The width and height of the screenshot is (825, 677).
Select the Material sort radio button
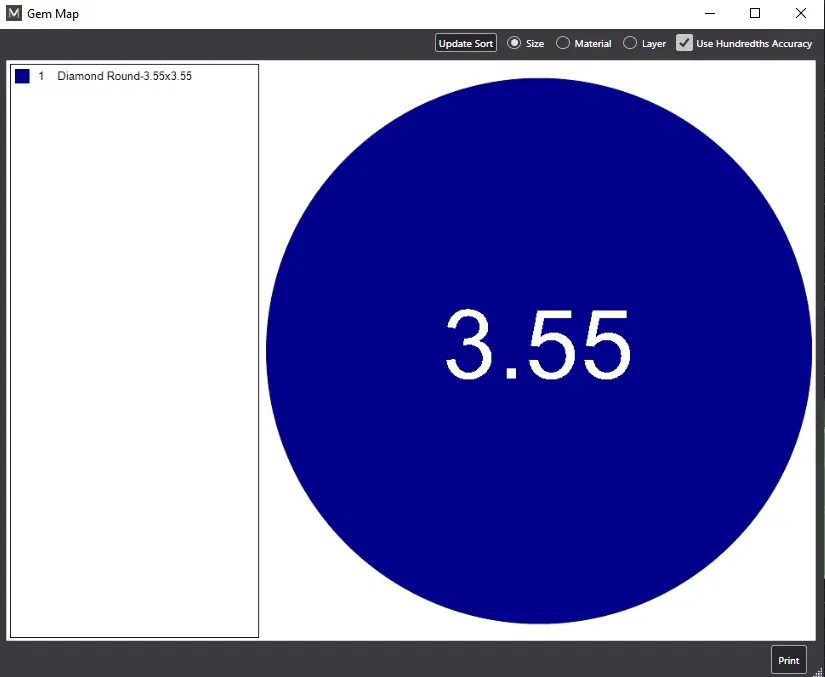563,43
